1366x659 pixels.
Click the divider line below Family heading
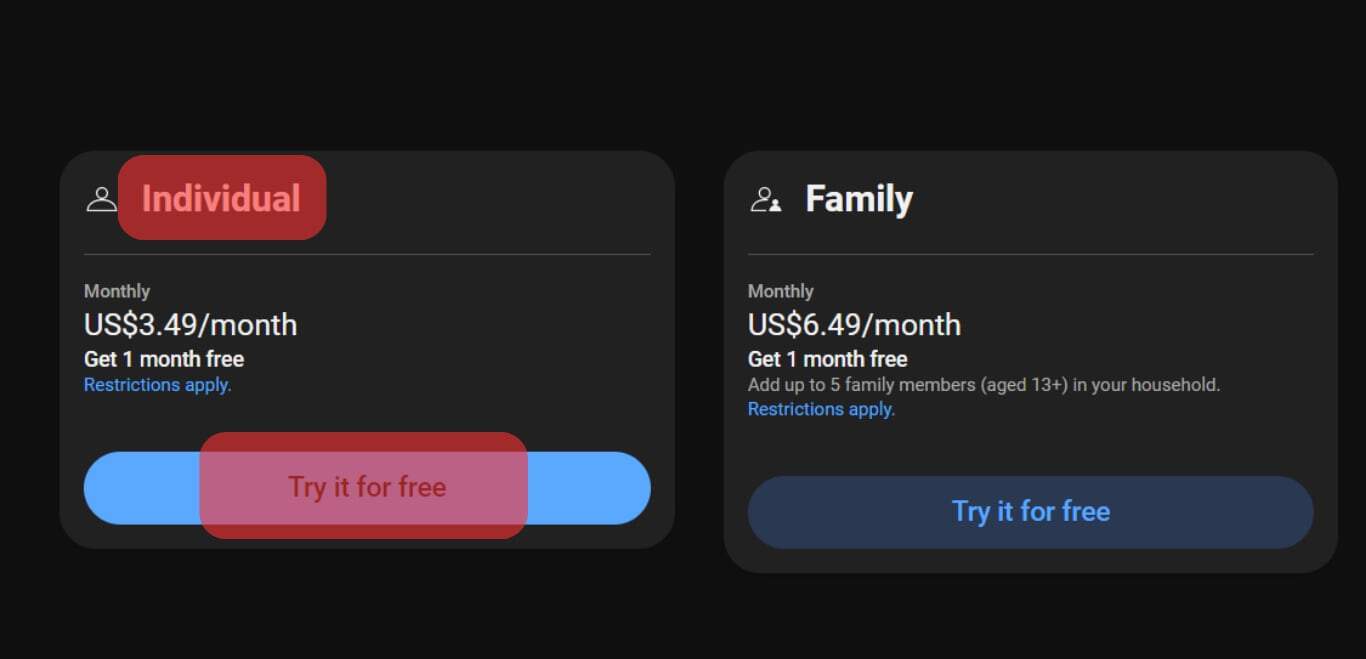click(x=1030, y=255)
